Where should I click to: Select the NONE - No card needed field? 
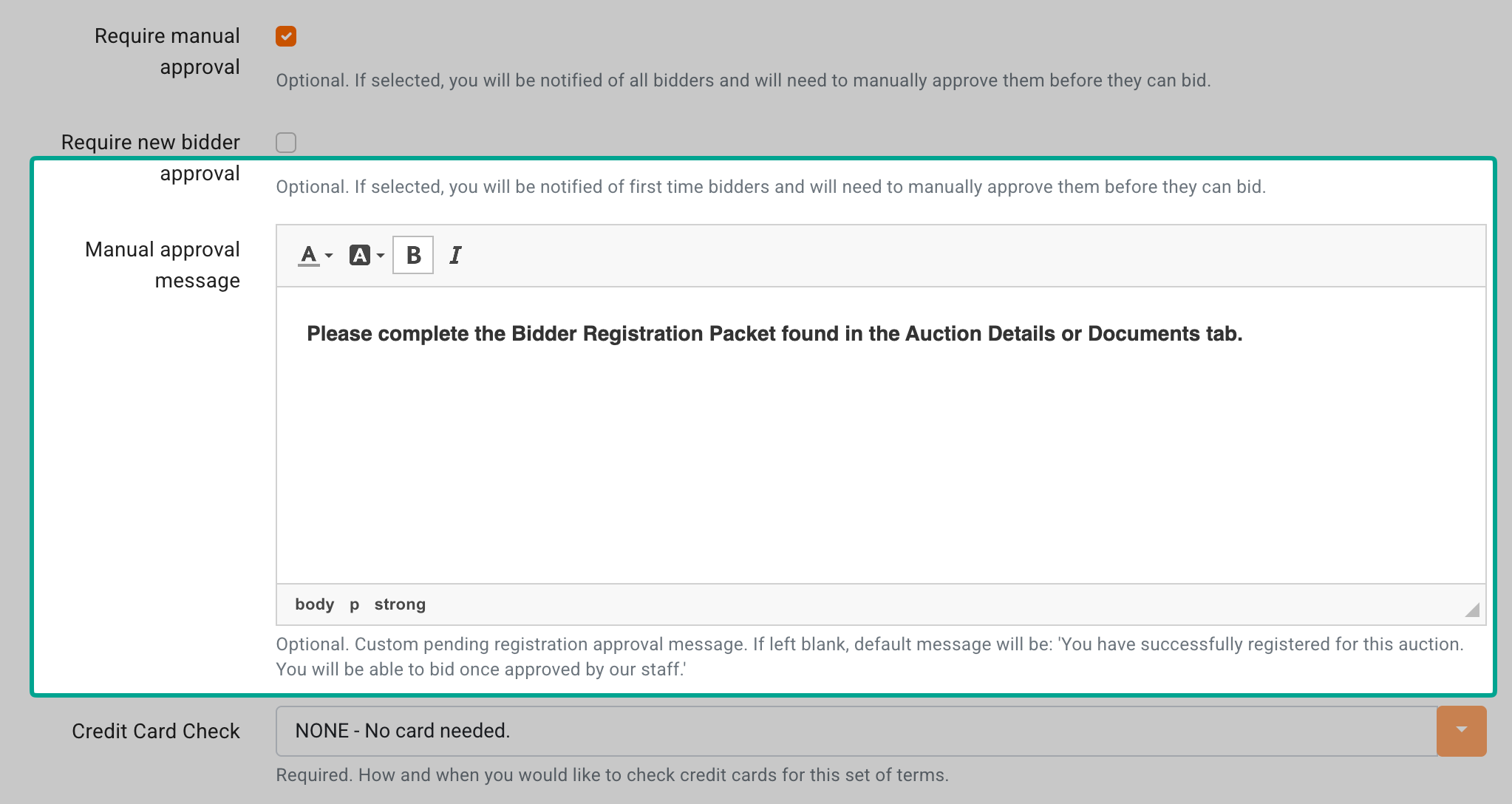857,731
